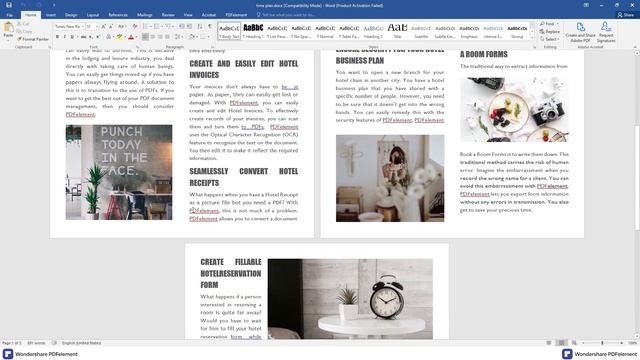Switch to the Insert tab
Screen dimensions: 640x360
[51, 15]
